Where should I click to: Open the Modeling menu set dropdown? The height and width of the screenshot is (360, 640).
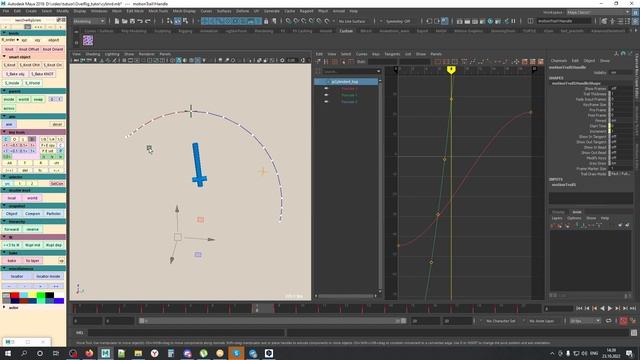[89, 21]
